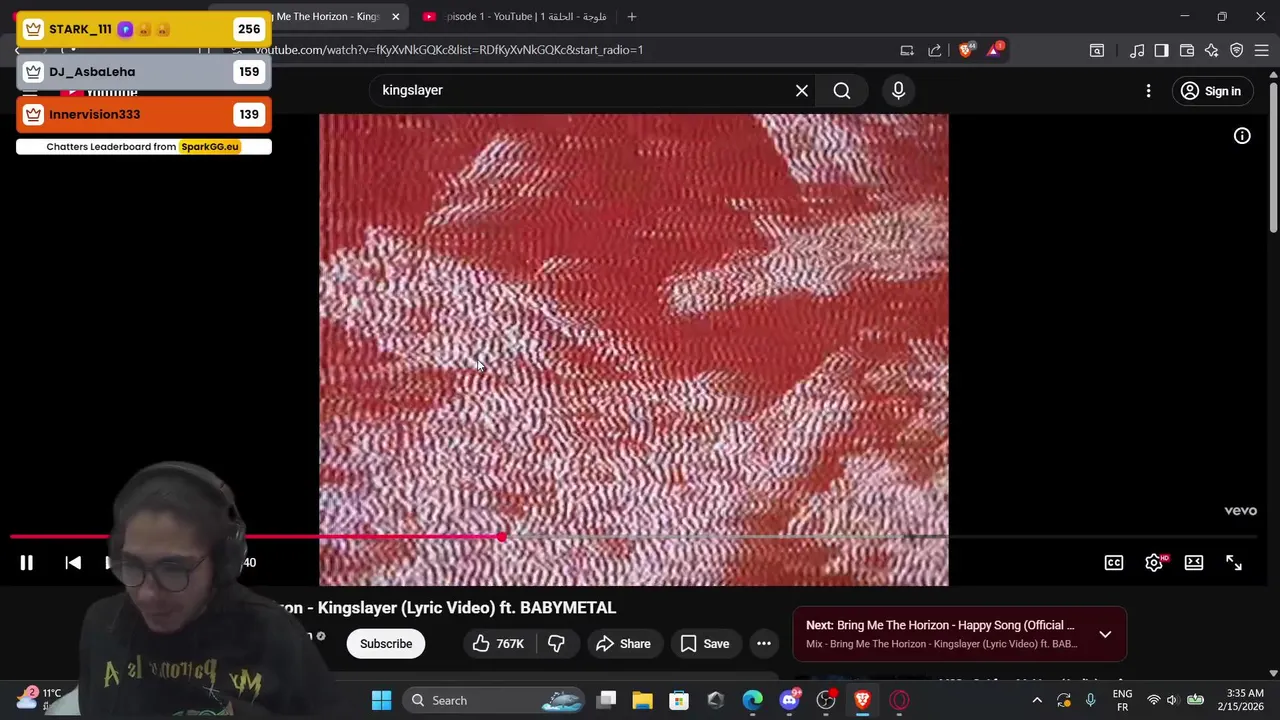The width and height of the screenshot is (1280, 720).
Task: Open the SparkGG.eu leaderboard link
Action: click(210, 147)
